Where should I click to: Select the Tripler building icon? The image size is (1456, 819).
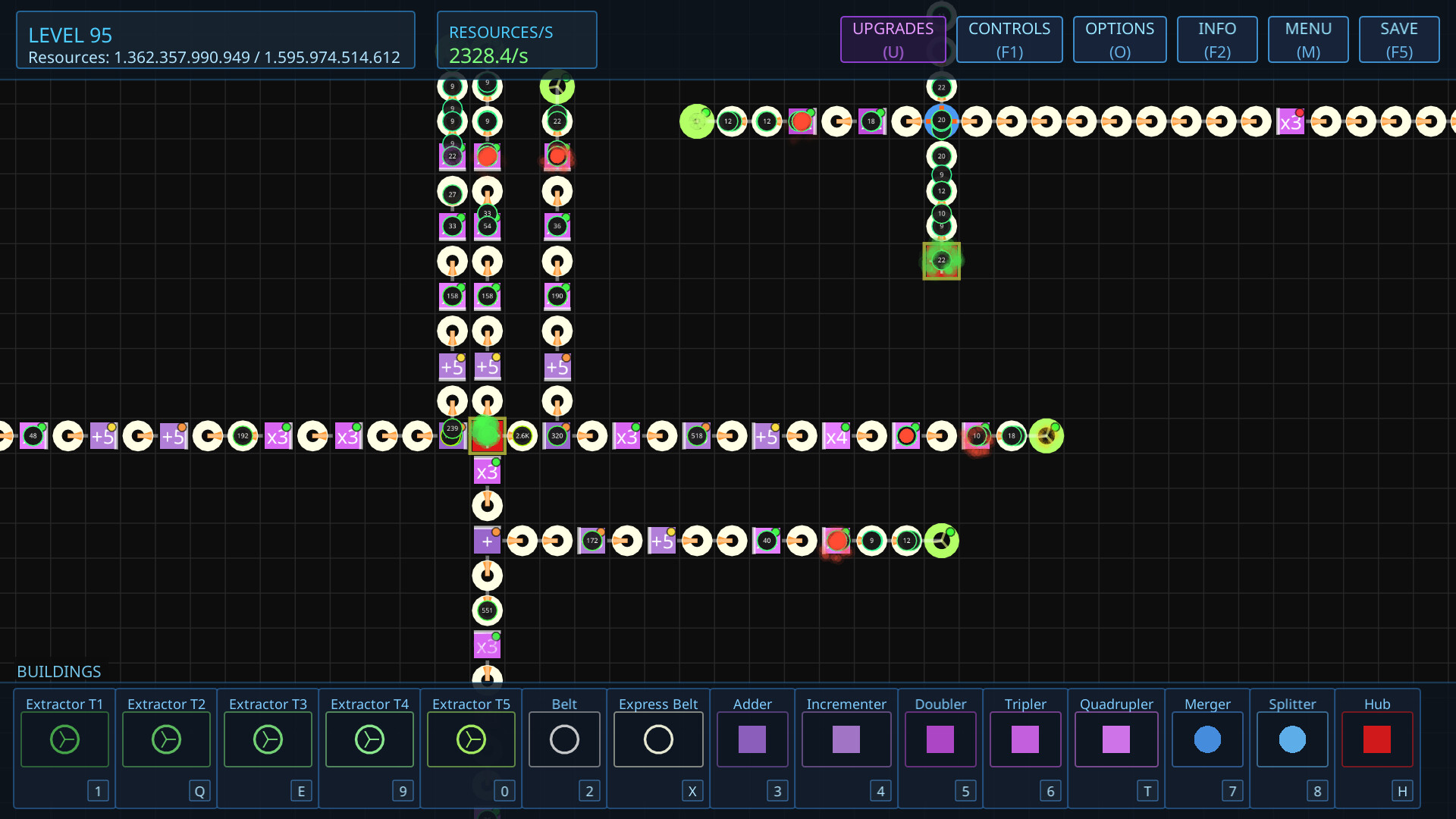pyautogui.click(x=1025, y=739)
